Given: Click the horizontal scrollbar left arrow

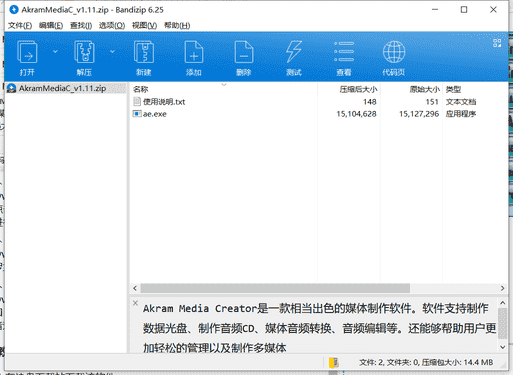Looking at the screenshot, I should (x=135, y=288).
